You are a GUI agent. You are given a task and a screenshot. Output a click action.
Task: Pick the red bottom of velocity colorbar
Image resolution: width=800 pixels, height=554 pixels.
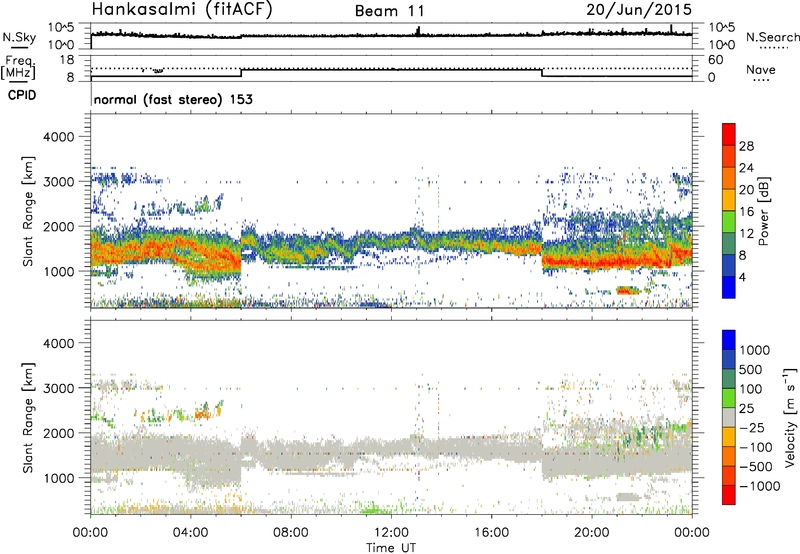[729, 495]
